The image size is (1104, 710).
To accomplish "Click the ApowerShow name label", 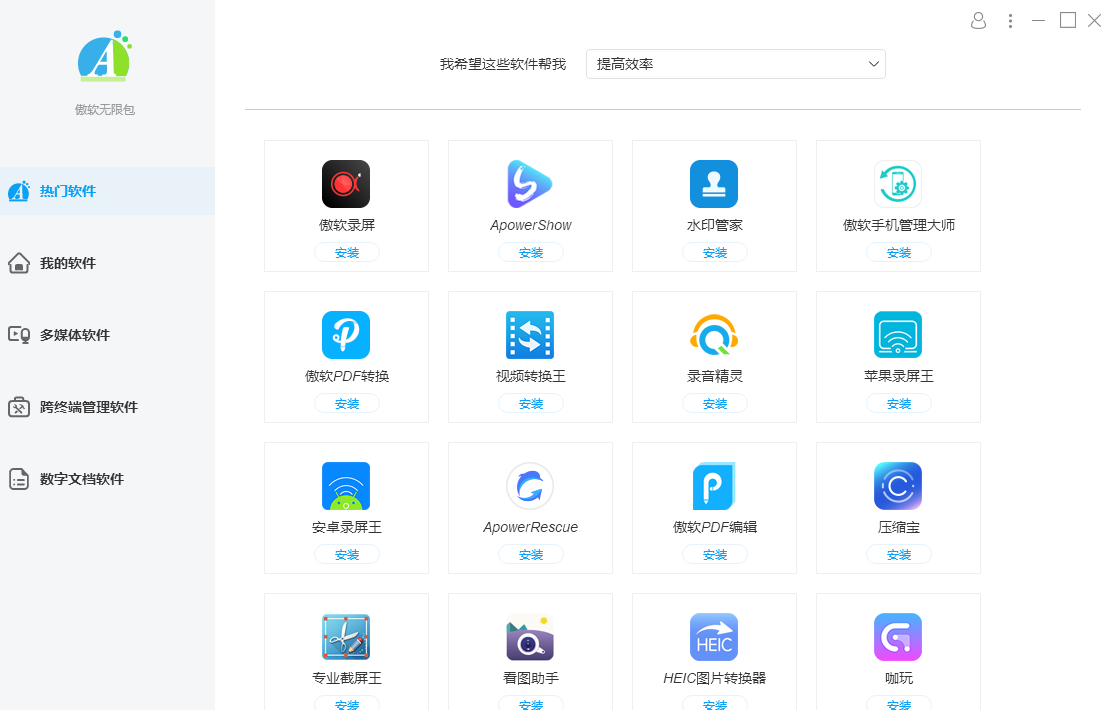I will (530, 225).
